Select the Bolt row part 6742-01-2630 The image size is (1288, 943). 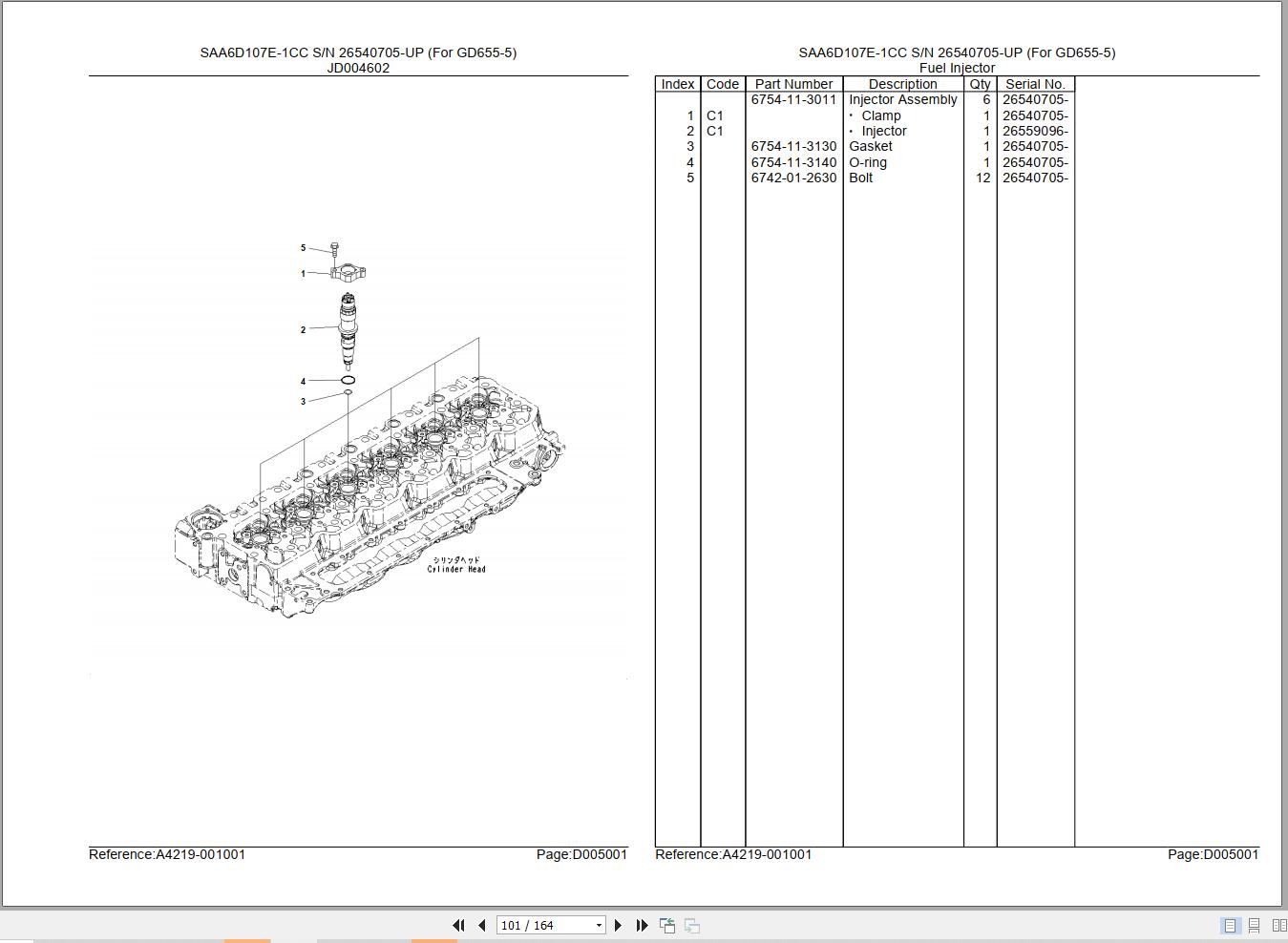click(x=793, y=178)
